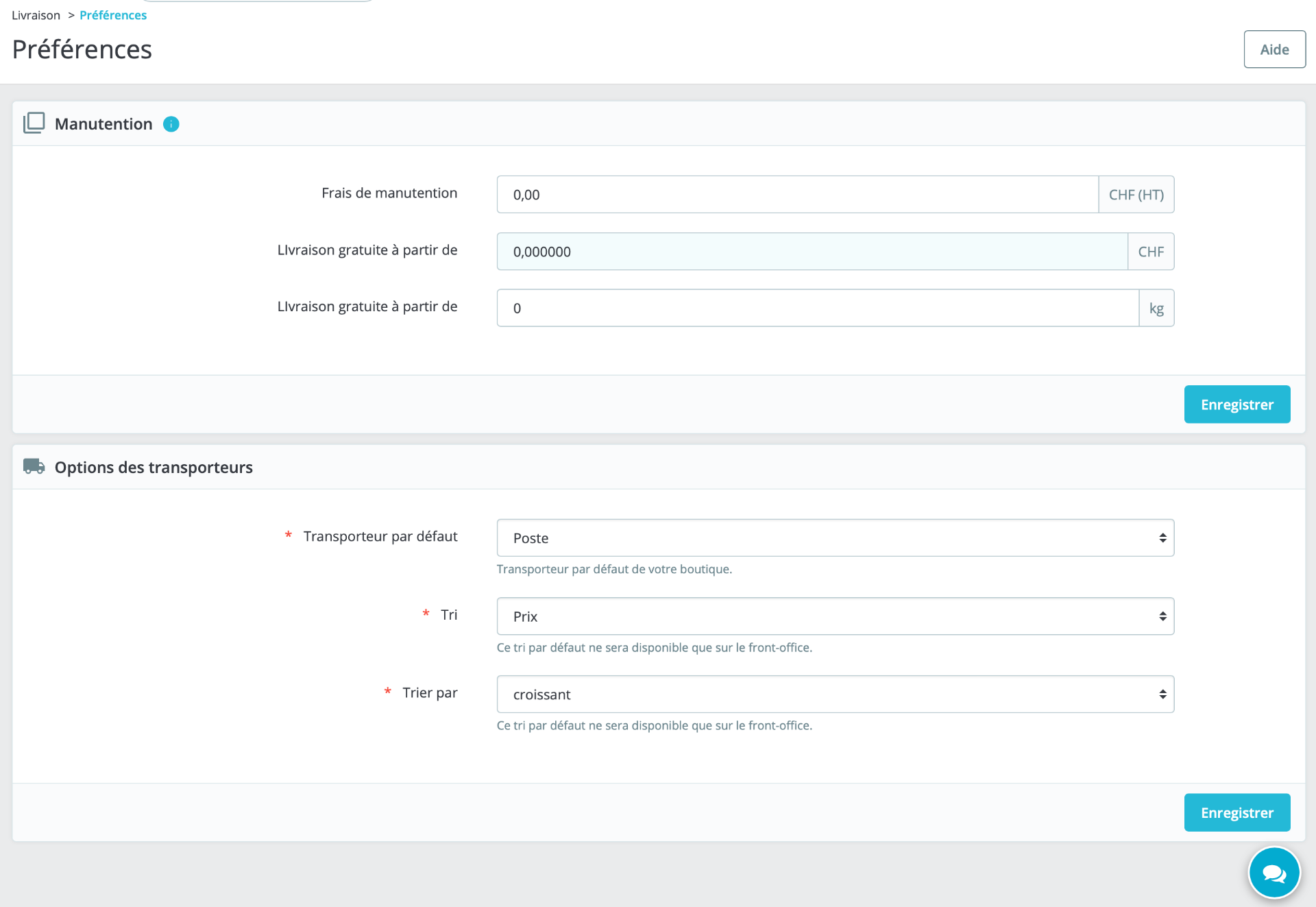
Task: Focus the Frais de manutention field
Action: [797, 195]
